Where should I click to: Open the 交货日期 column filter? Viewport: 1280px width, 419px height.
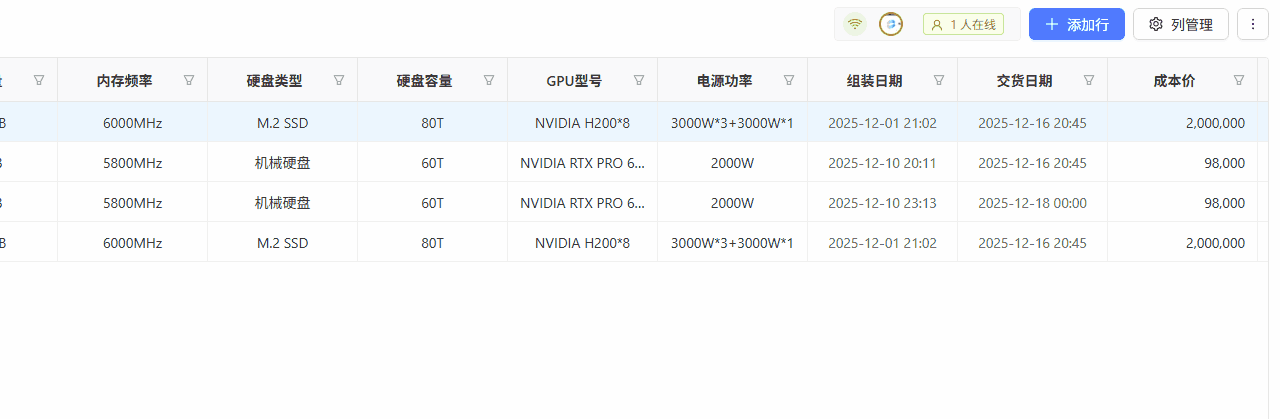(1089, 80)
